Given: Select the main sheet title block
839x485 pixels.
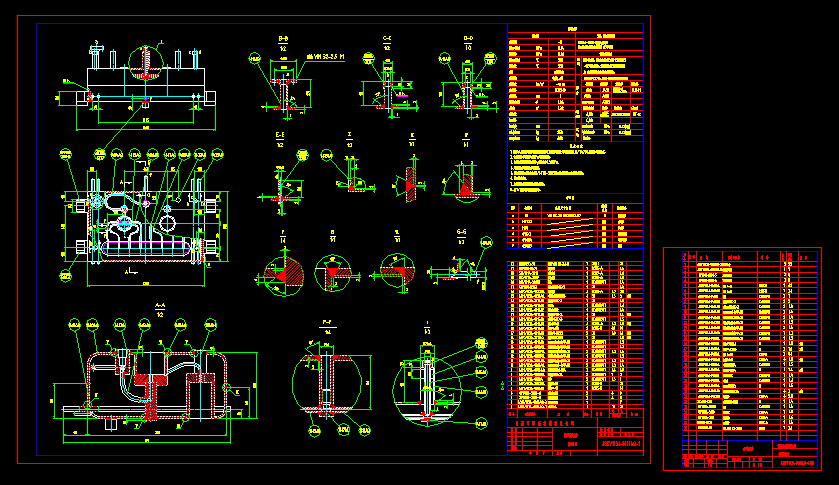Looking at the screenshot, I should 573,436.
